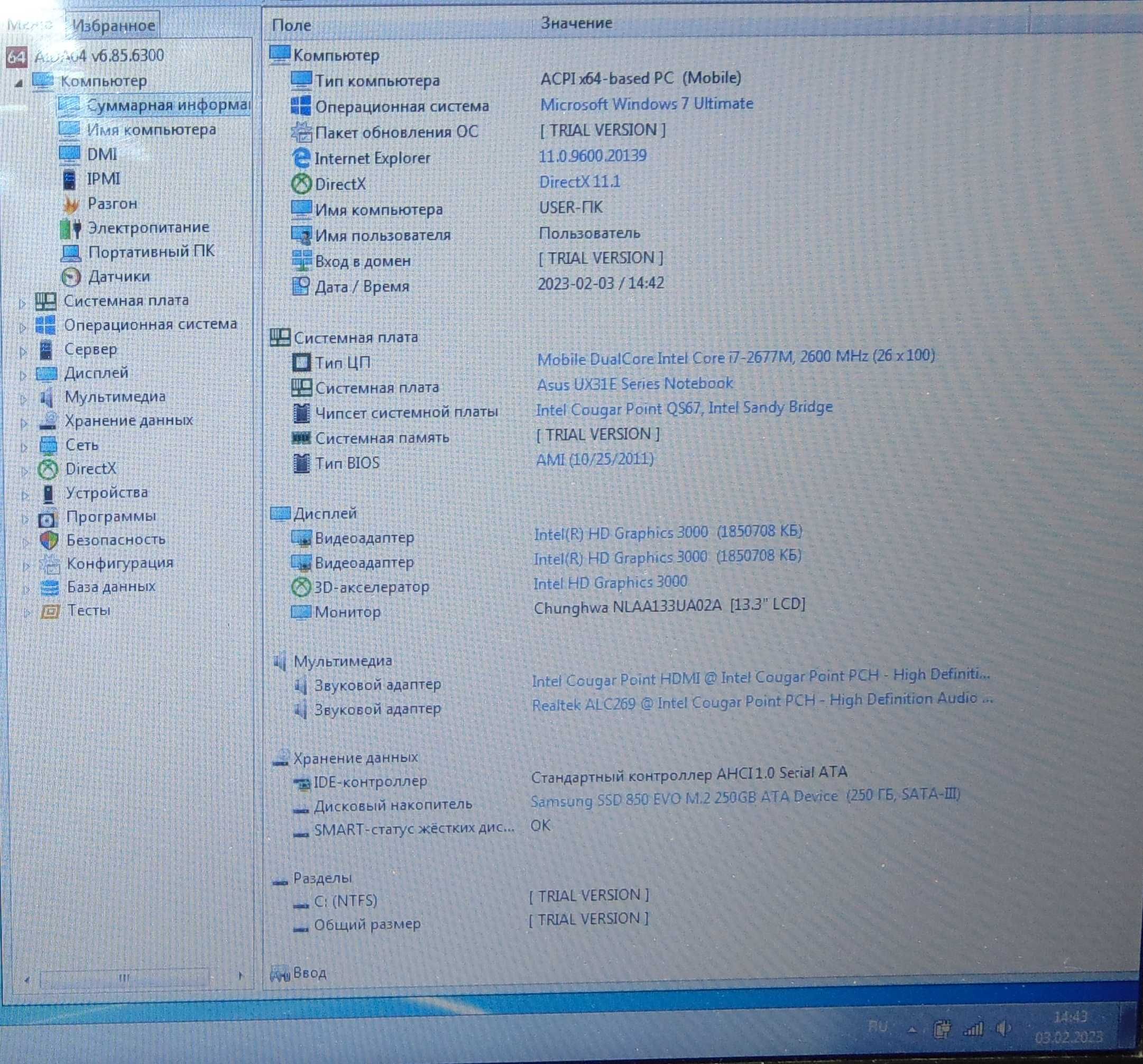Click the Тесты icon in tree
This screenshot has width=1143, height=1064.
[50, 611]
